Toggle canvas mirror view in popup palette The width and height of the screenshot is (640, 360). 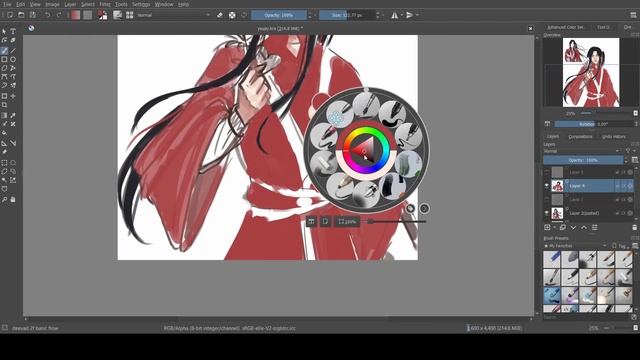pos(311,222)
